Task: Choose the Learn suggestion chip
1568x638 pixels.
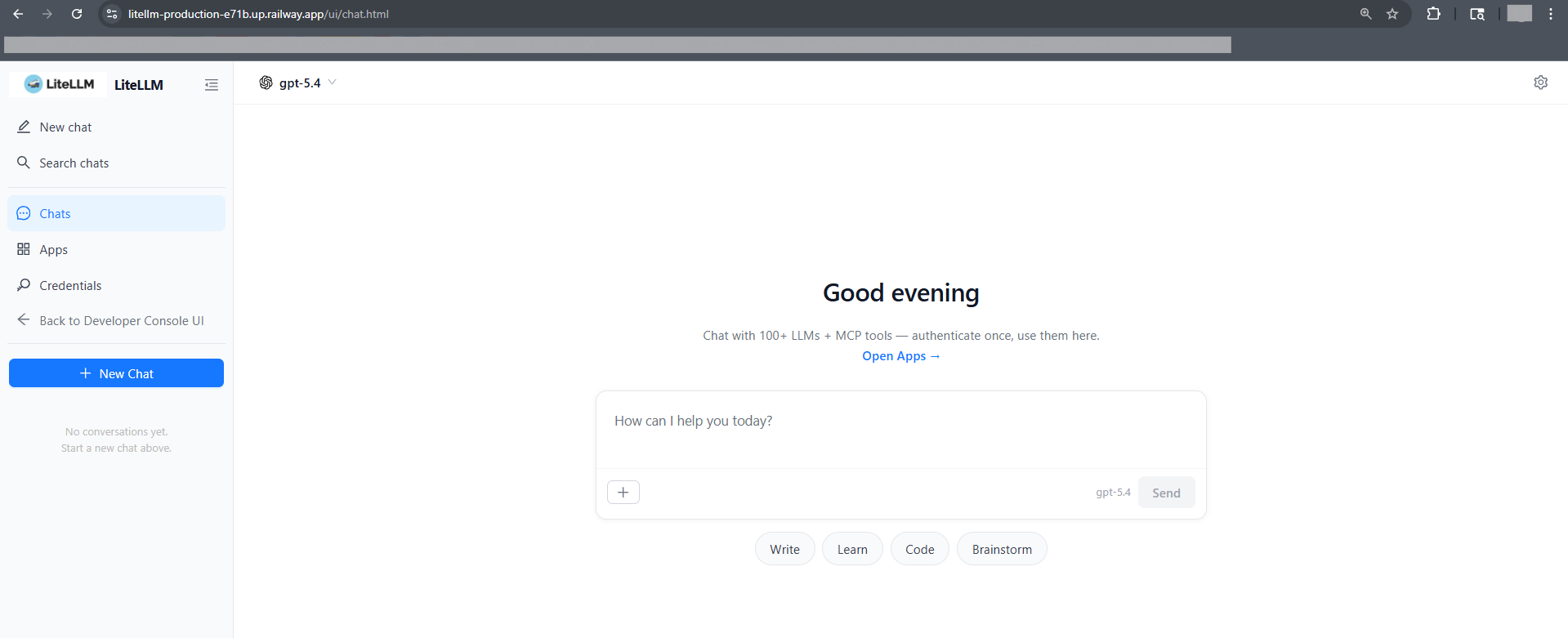Action: [852, 549]
